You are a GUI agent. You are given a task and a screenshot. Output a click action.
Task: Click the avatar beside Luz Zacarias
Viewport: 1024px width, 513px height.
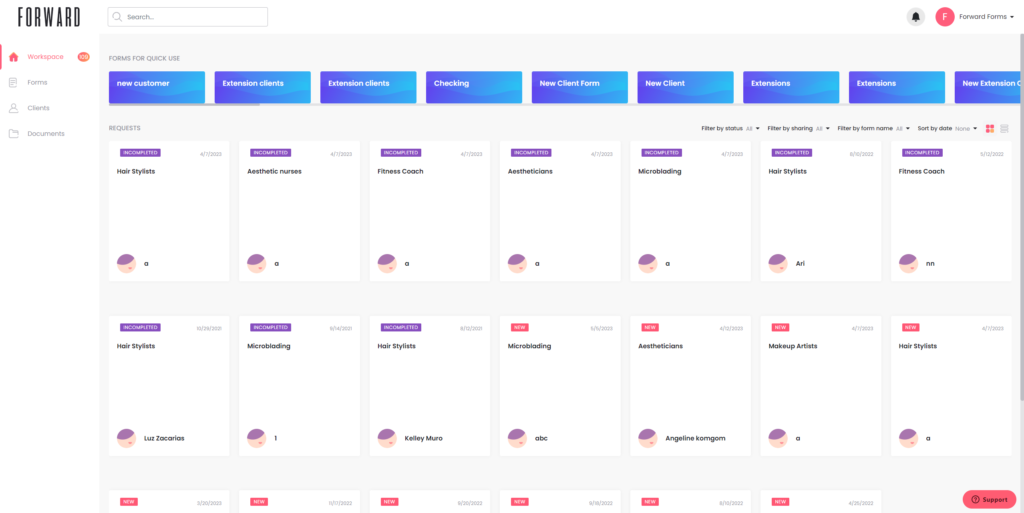126,438
